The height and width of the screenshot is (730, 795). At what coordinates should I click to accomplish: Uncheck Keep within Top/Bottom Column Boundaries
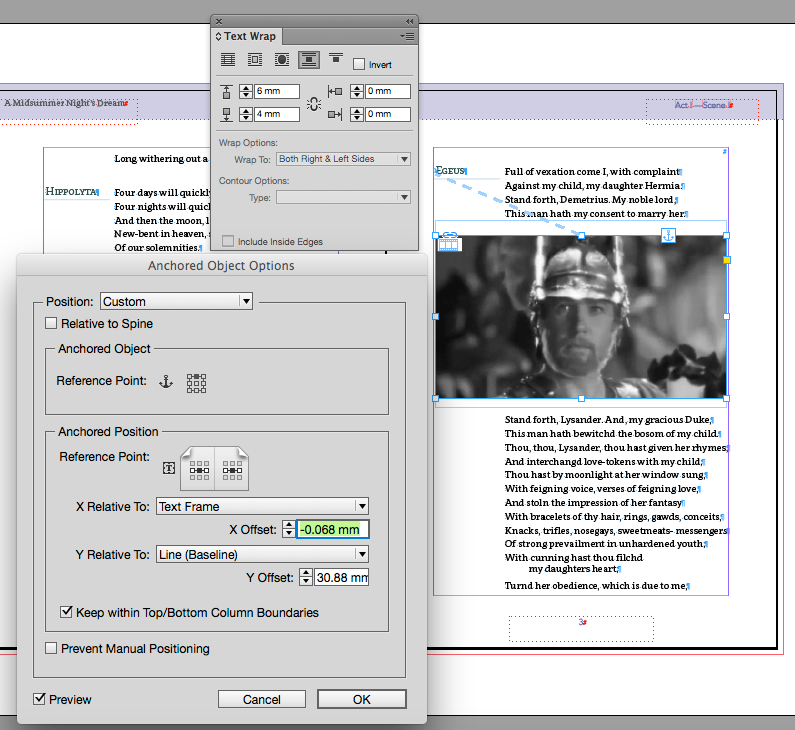(66, 612)
